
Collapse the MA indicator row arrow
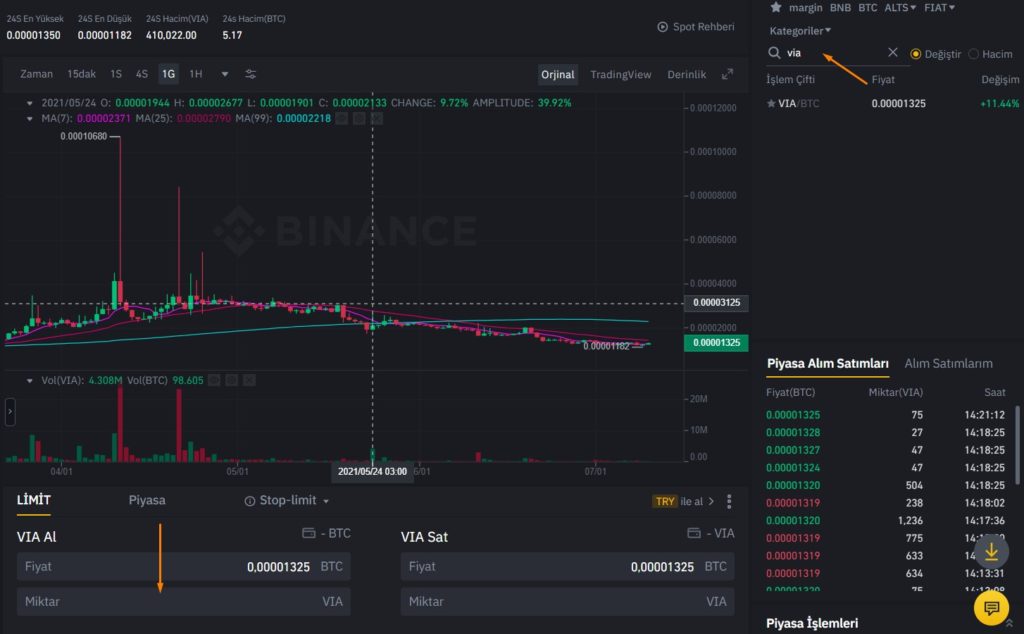click(x=29, y=119)
